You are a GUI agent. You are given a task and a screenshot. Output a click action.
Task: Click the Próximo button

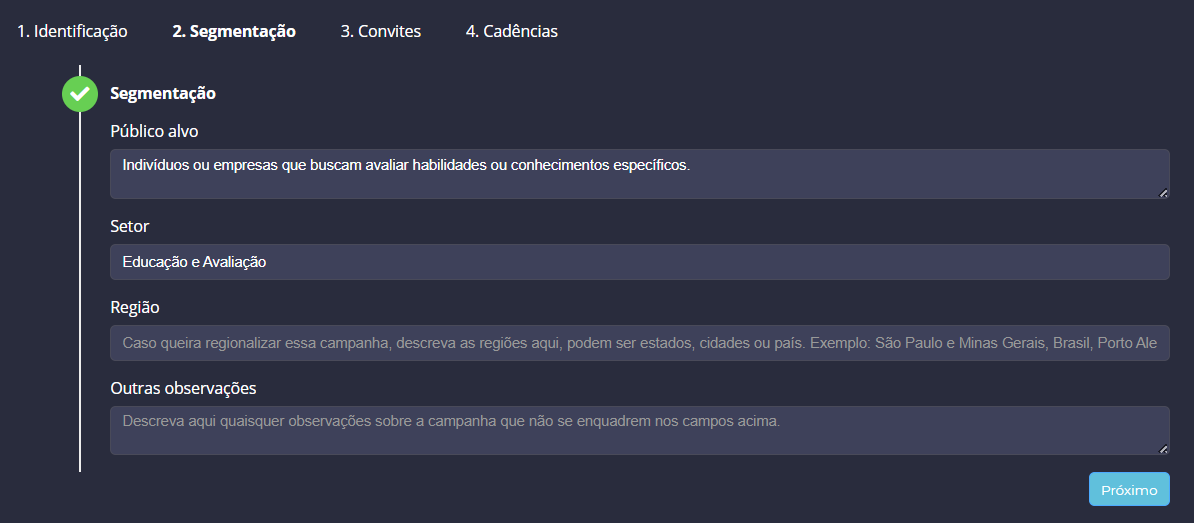(x=1129, y=490)
